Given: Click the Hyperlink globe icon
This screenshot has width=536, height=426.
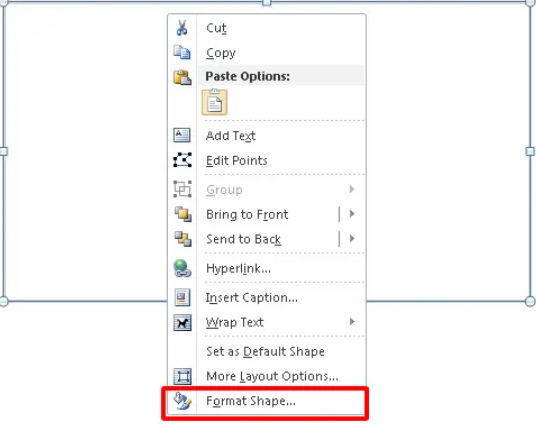Looking at the screenshot, I should pos(182,268).
